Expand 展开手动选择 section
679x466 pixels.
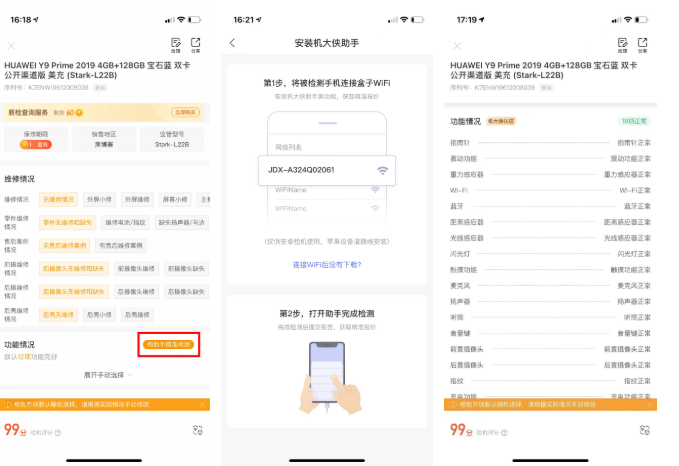(x=108, y=375)
